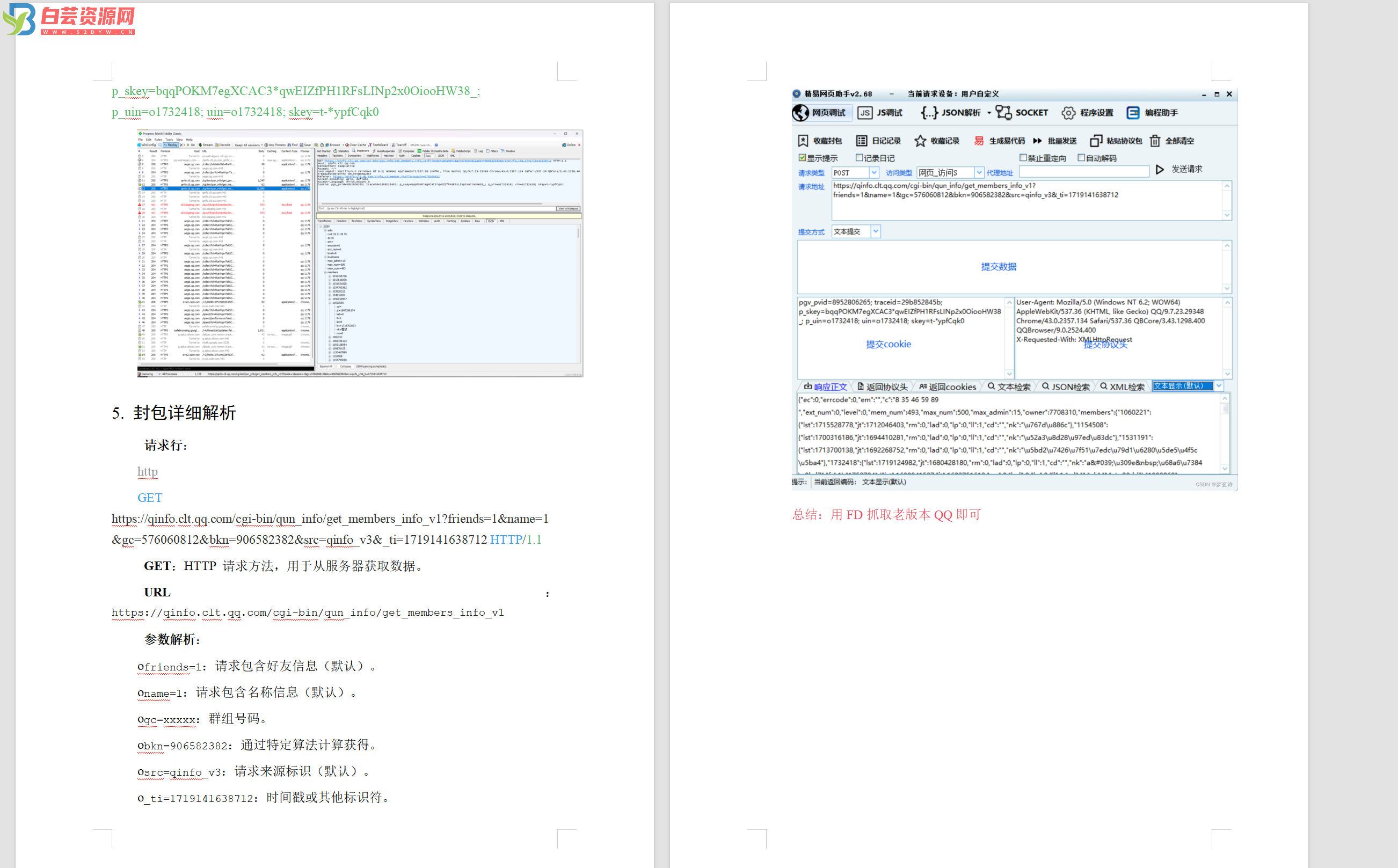Screen dimensions: 1398x868
Task: Click 发送请求 play button
Action: [1160, 169]
